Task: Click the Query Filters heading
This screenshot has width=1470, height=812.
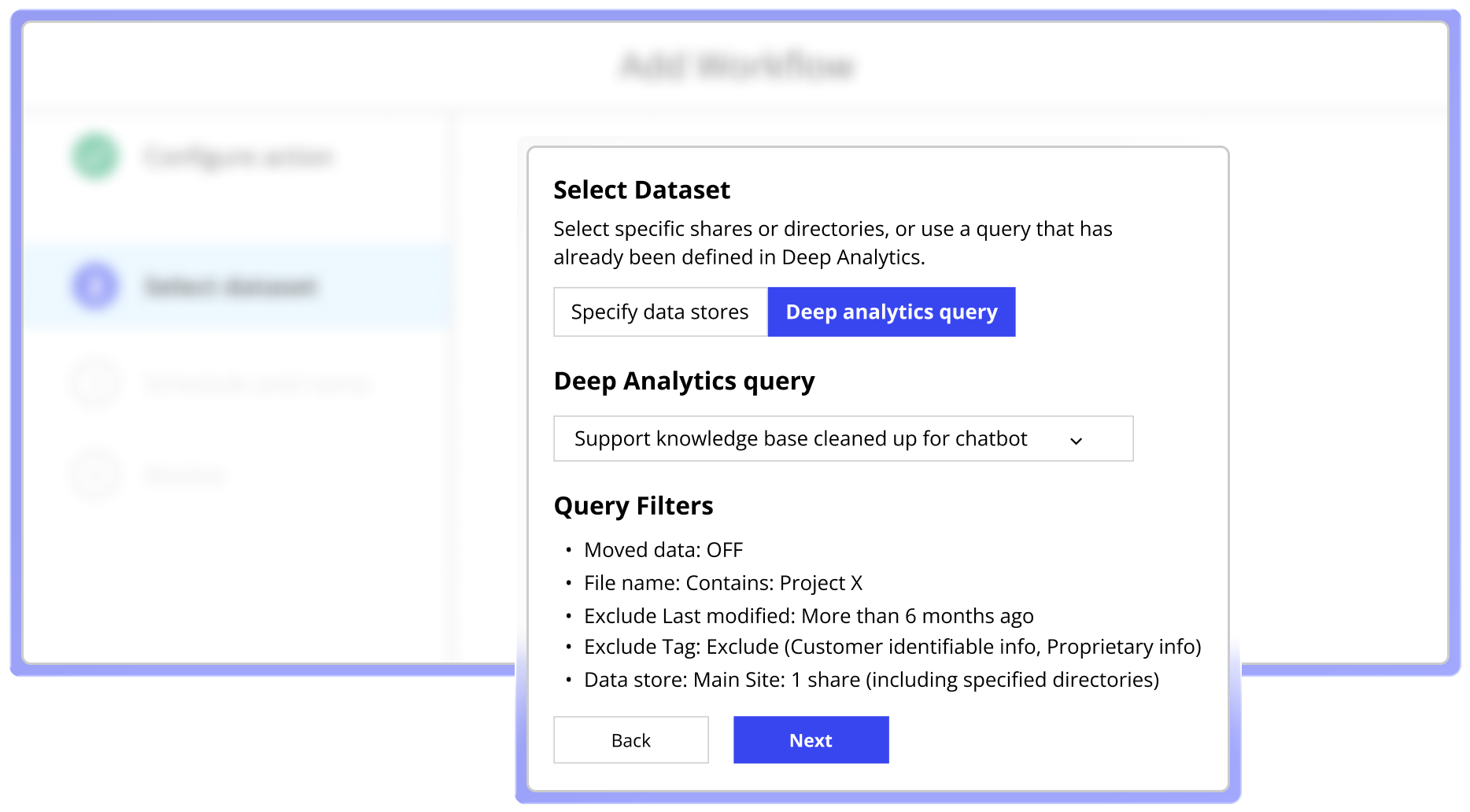Action: (x=633, y=506)
